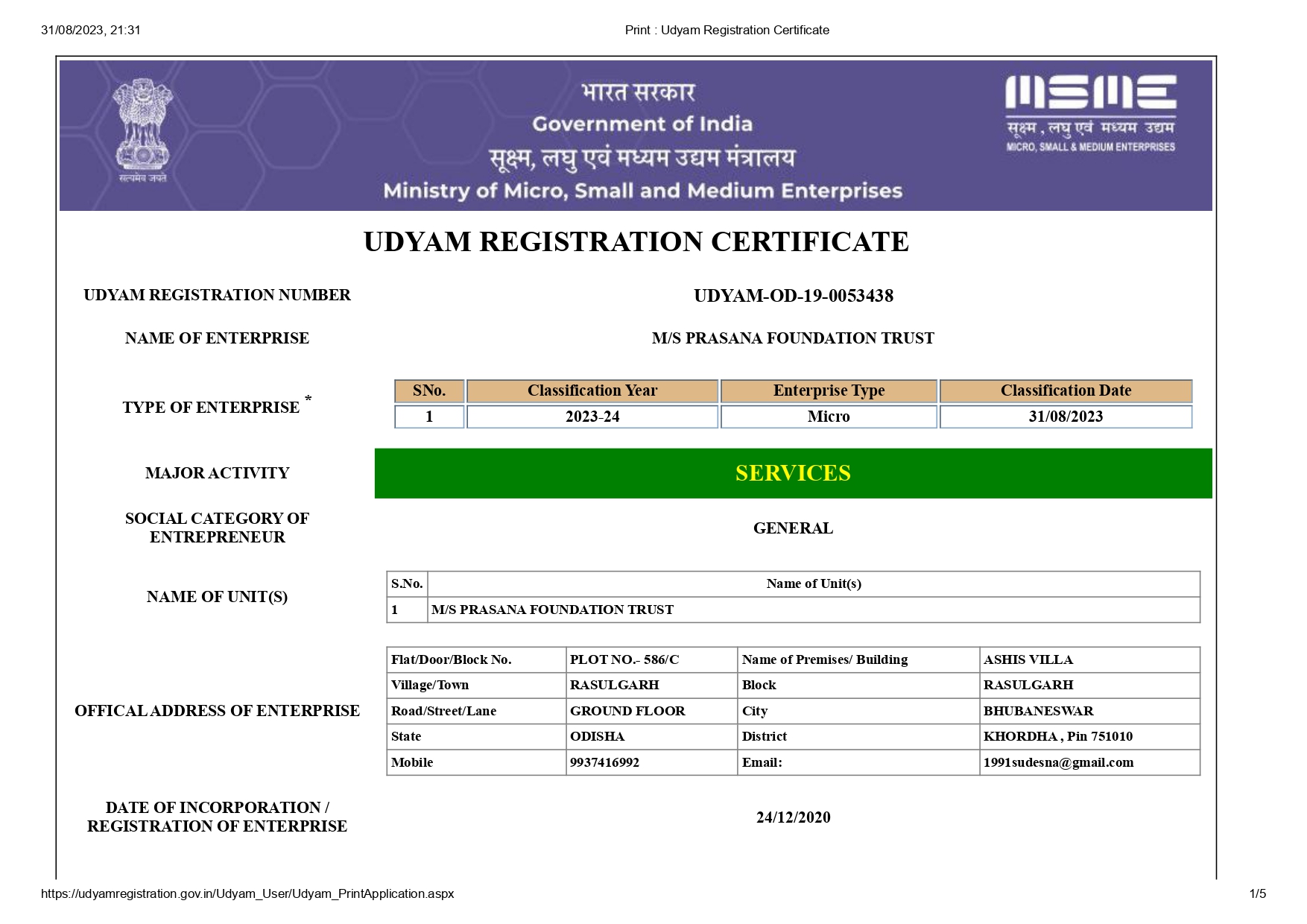This screenshot has width=1307, height=924.
Task: Click the NAME OF ENTERPRISE label
Action: [x=217, y=338]
